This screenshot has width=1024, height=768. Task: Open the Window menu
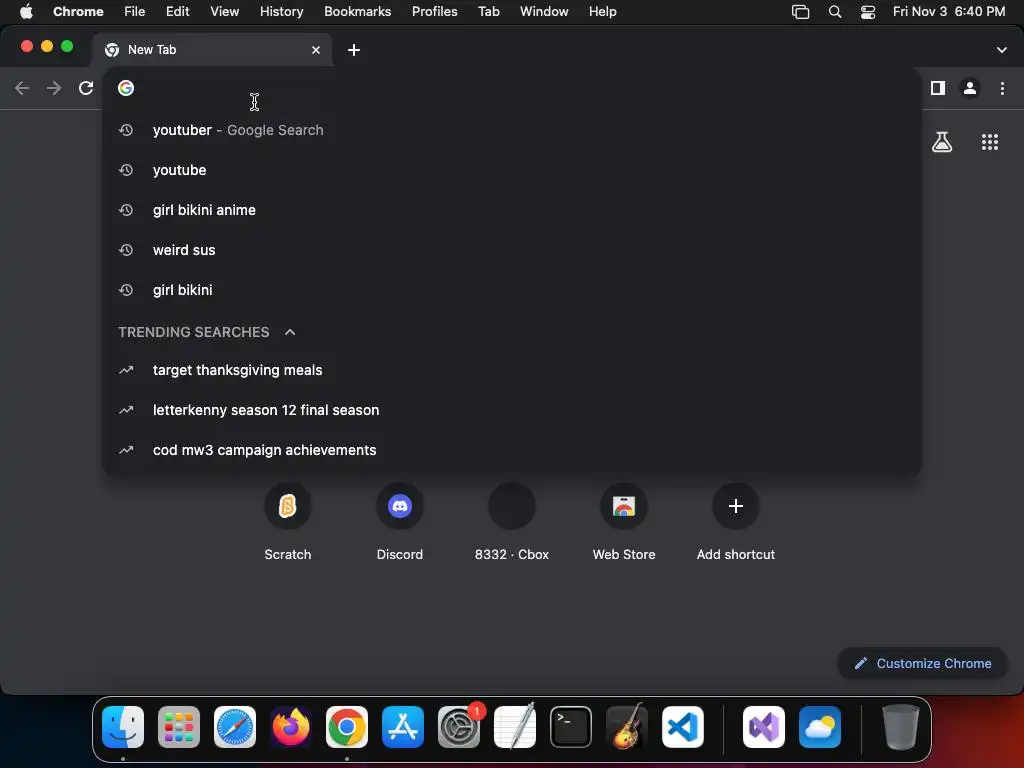[544, 12]
